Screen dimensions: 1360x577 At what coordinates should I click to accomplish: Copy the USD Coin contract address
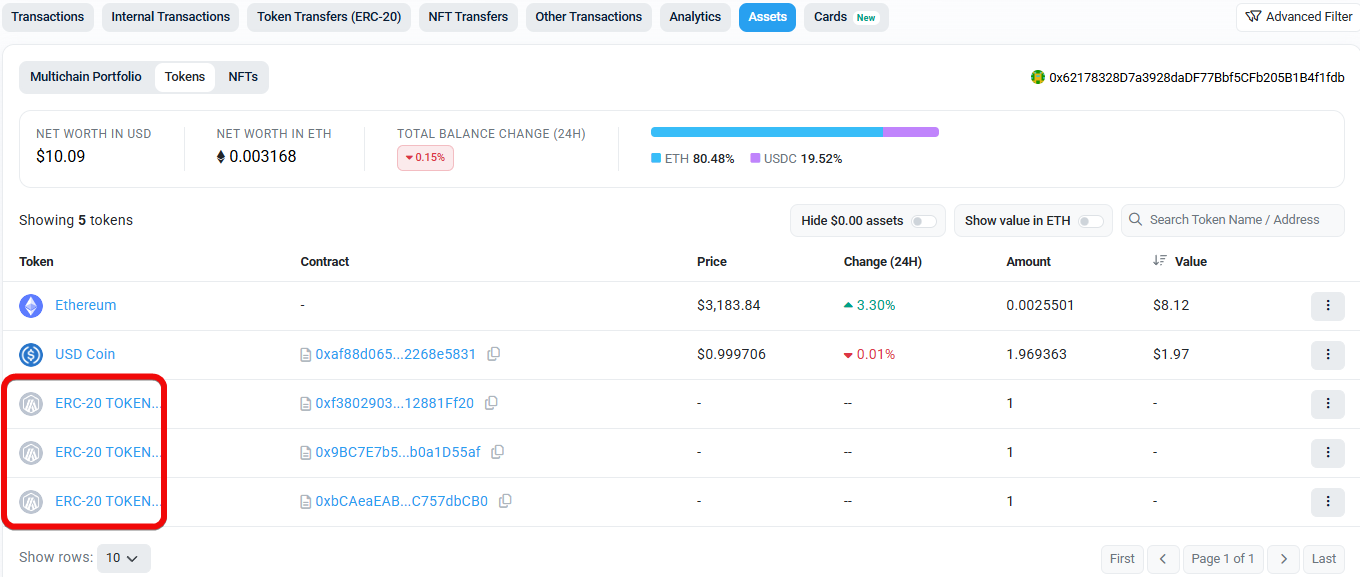click(x=493, y=354)
